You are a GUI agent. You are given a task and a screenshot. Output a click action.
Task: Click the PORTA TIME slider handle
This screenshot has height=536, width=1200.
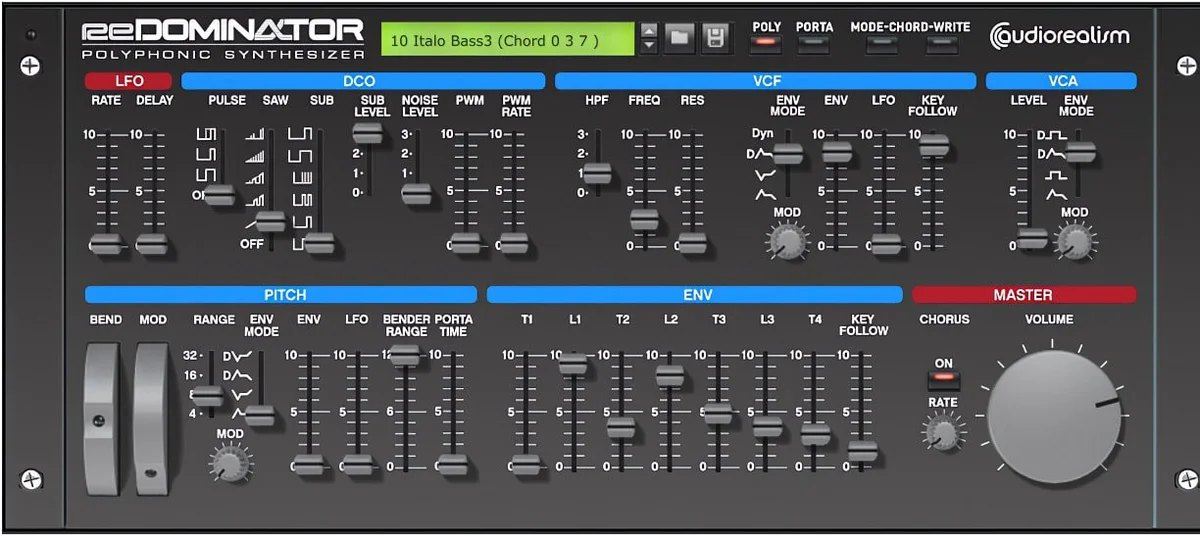452,465
